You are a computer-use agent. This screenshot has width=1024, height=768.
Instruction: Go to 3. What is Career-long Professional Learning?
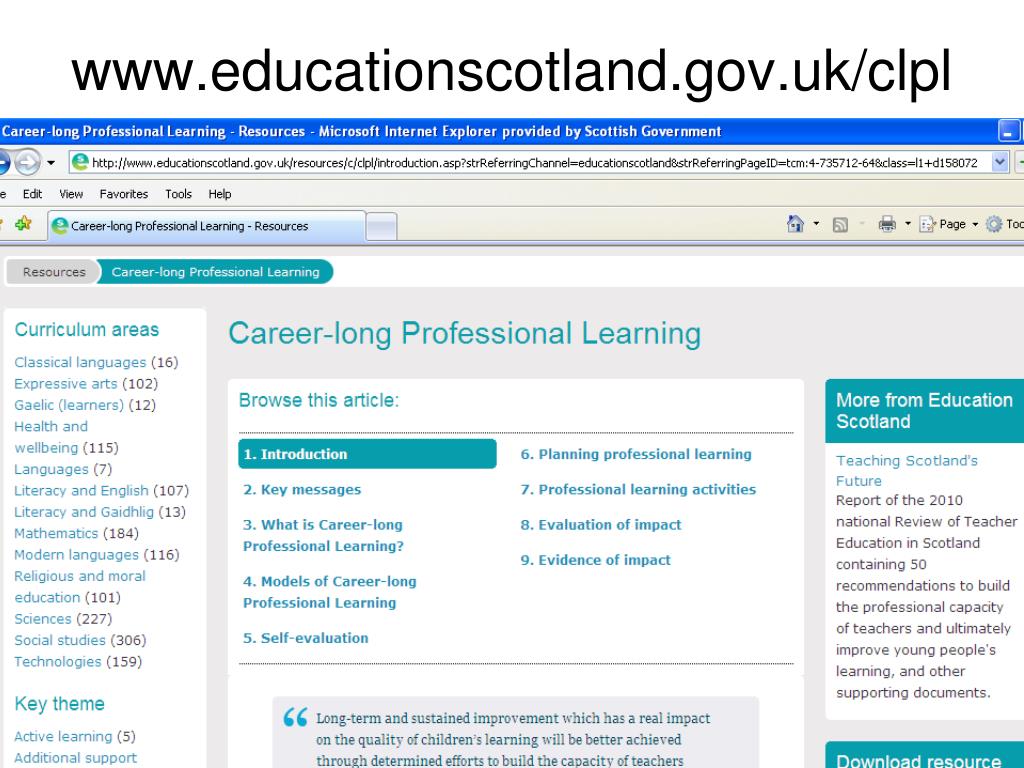click(323, 536)
